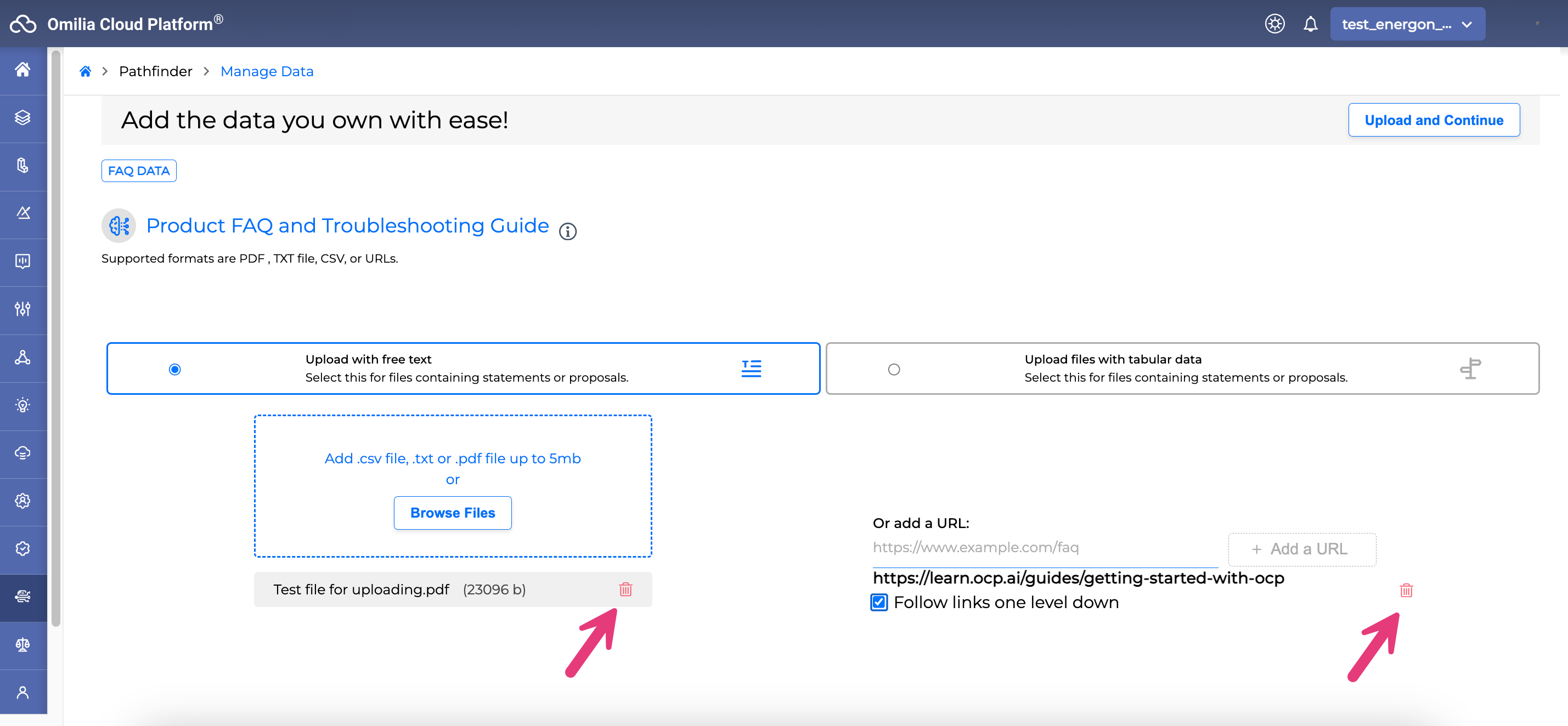The height and width of the screenshot is (726, 1568).
Task: Click the free text lines icon
Action: (x=751, y=368)
